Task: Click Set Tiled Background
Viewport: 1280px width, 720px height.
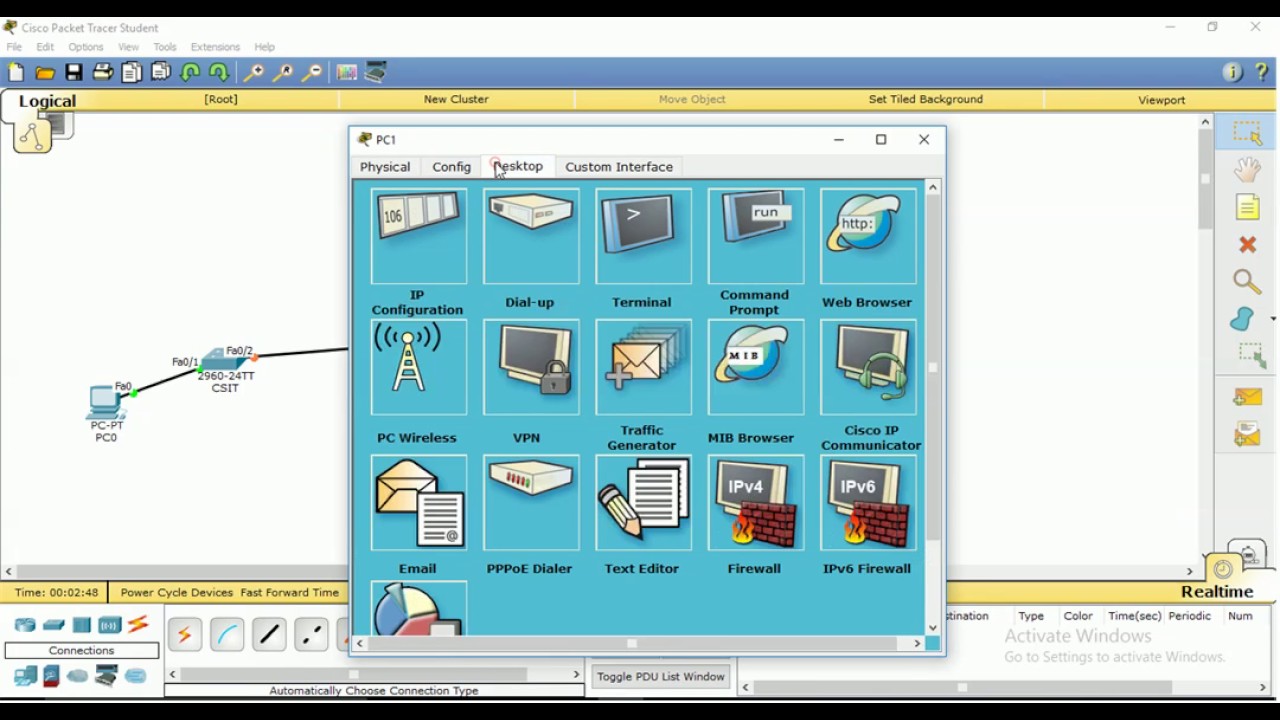Action: pyautogui.click(x=926, y=99)
